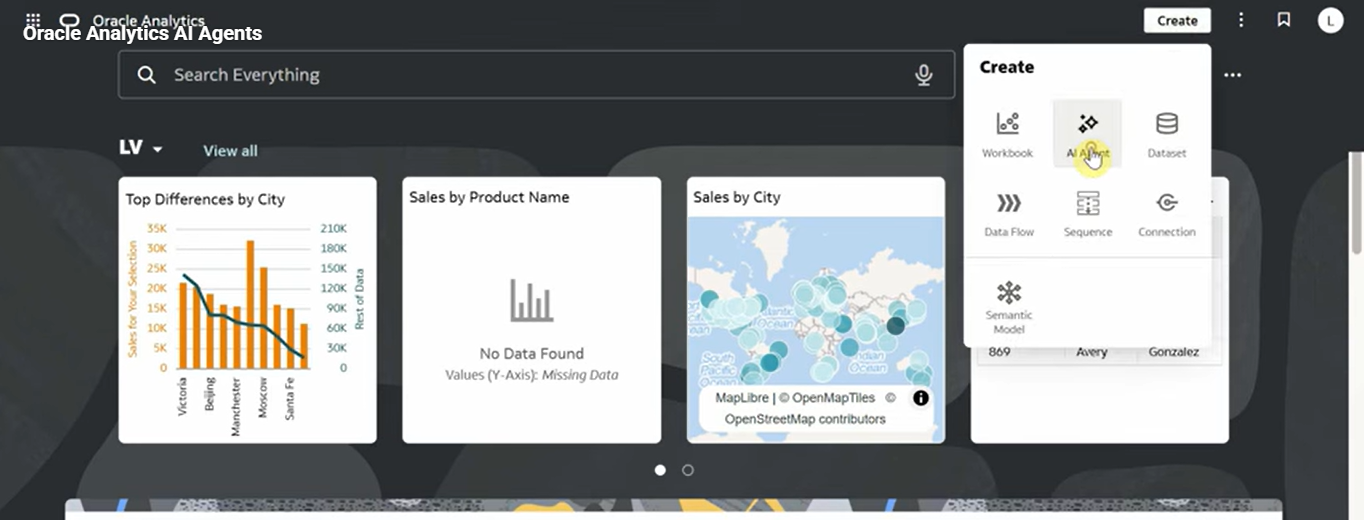The height and width of the screenshot is (520, 1364).
Task: Click the Avery table cell
Action: (x=1092, y=352)
